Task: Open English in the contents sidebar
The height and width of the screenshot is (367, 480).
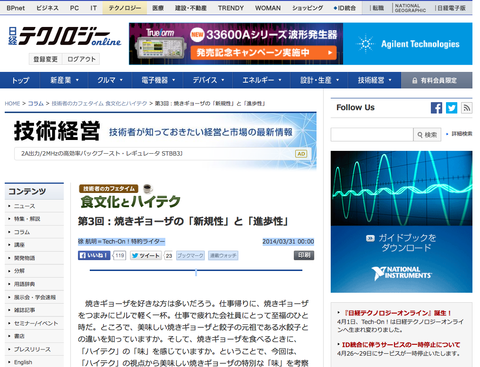Action: (x=23, y=362)
